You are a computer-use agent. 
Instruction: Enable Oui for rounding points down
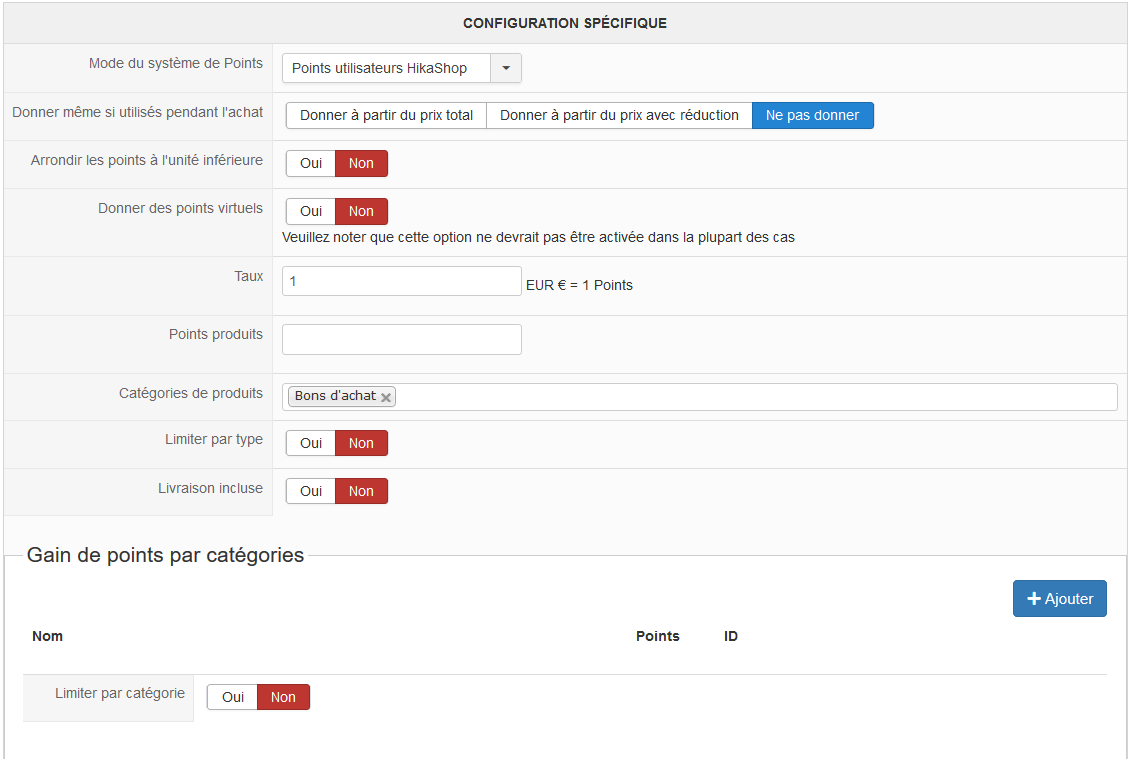pos(311,164)
